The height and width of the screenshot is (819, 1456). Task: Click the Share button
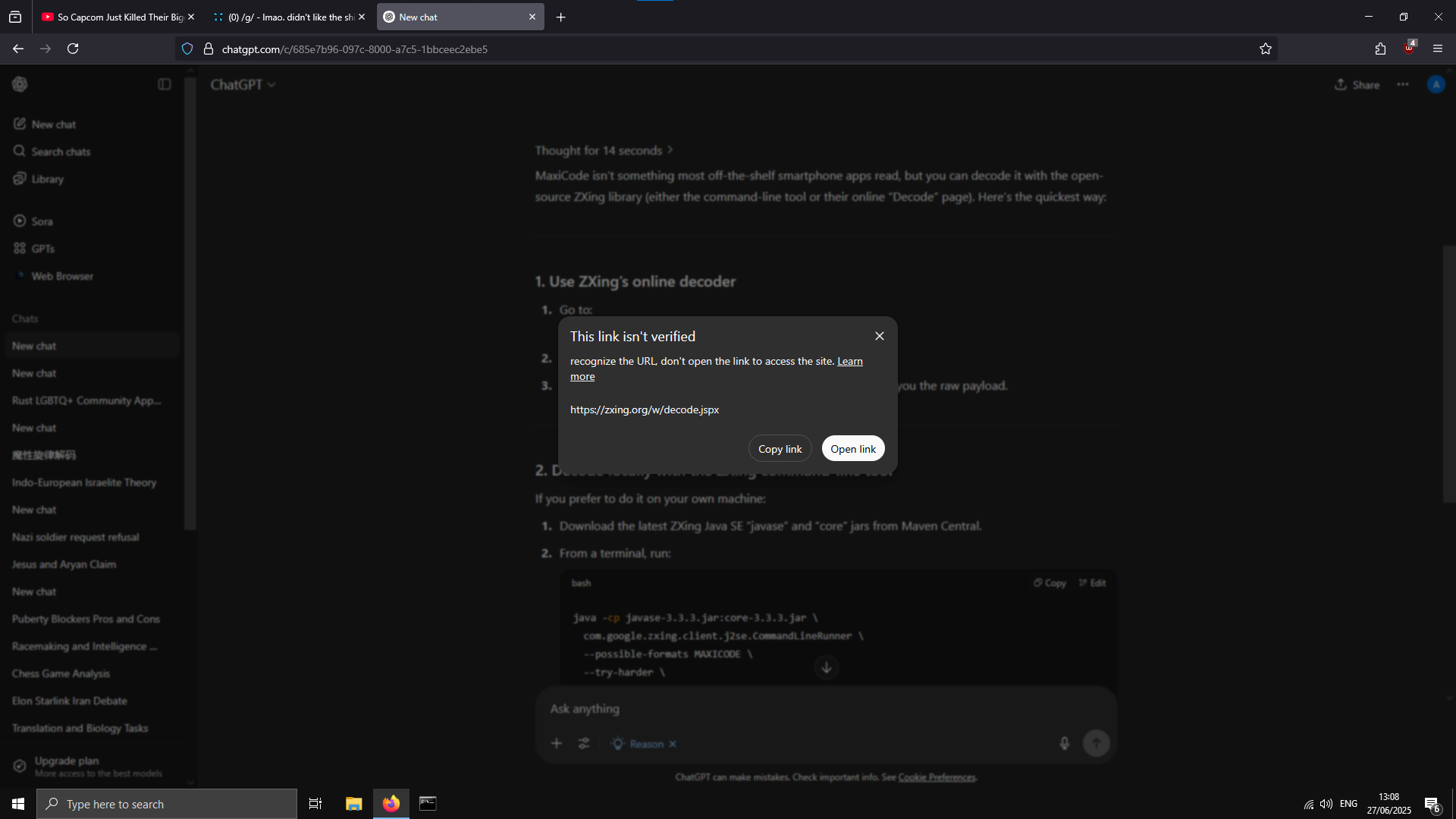pos(1357,85)
